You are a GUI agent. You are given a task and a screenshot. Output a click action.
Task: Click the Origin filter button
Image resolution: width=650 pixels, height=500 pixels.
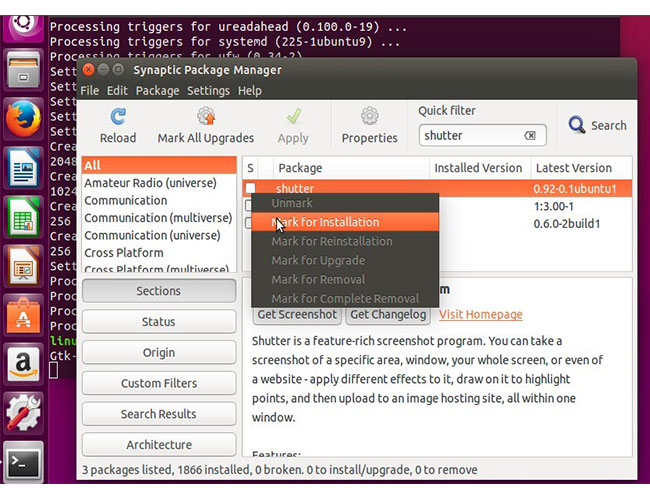159,352
